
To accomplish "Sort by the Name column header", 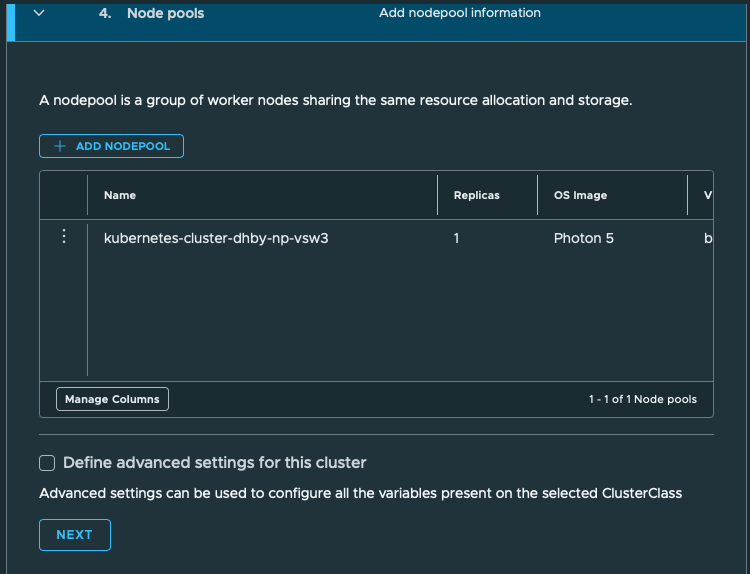I will coord(120,195).
